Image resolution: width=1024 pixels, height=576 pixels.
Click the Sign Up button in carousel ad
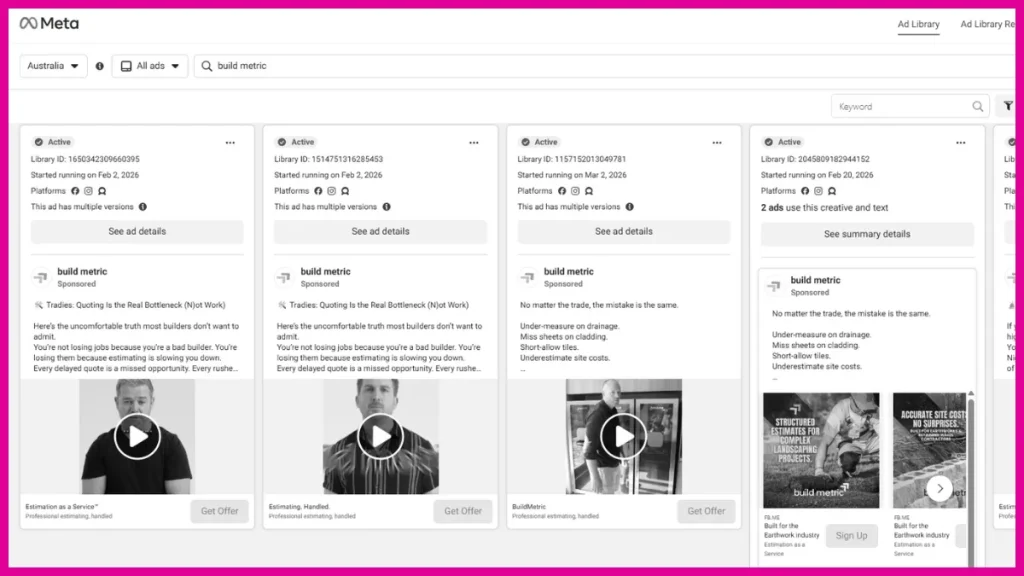pyautogui.click(x=852, y=536)
